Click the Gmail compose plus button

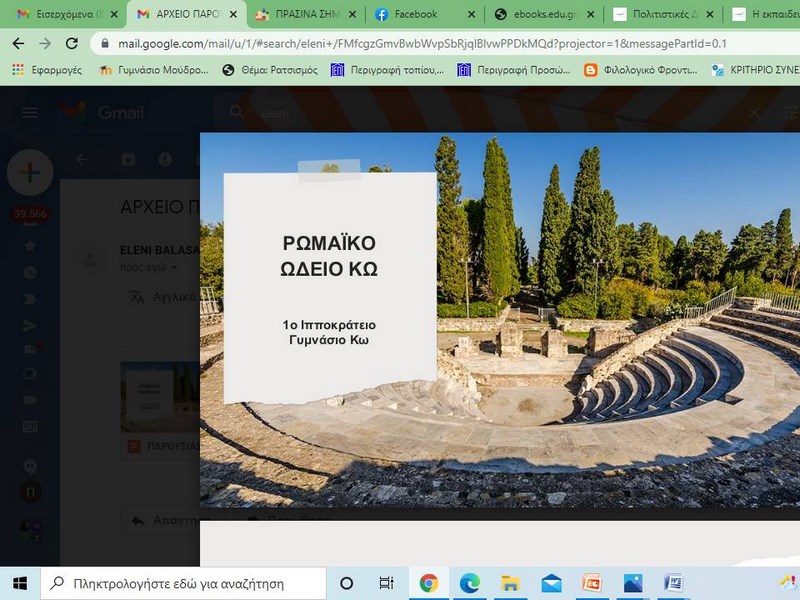tap(30, 172)
